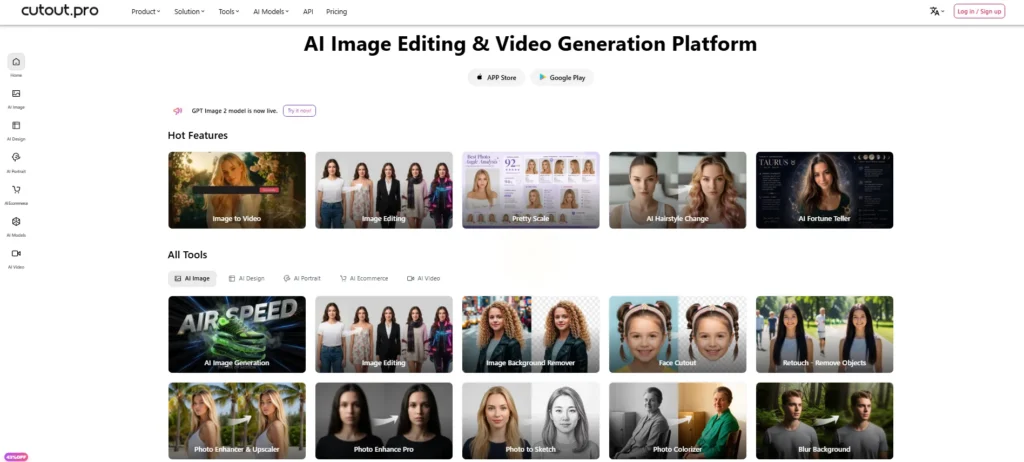Screen dimensions: 1024x462
Task: Open the Pretty Scale feature card
Action: click(x=531, y=190)
